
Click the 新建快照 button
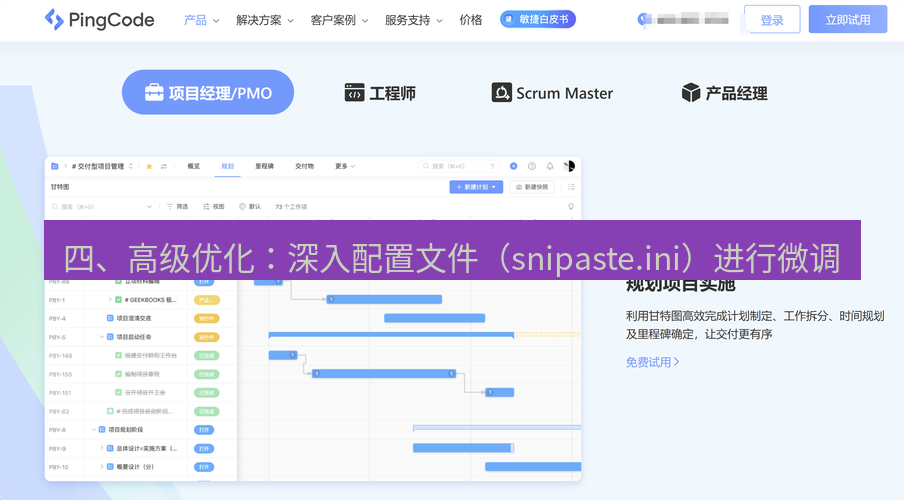click(532, 187)
